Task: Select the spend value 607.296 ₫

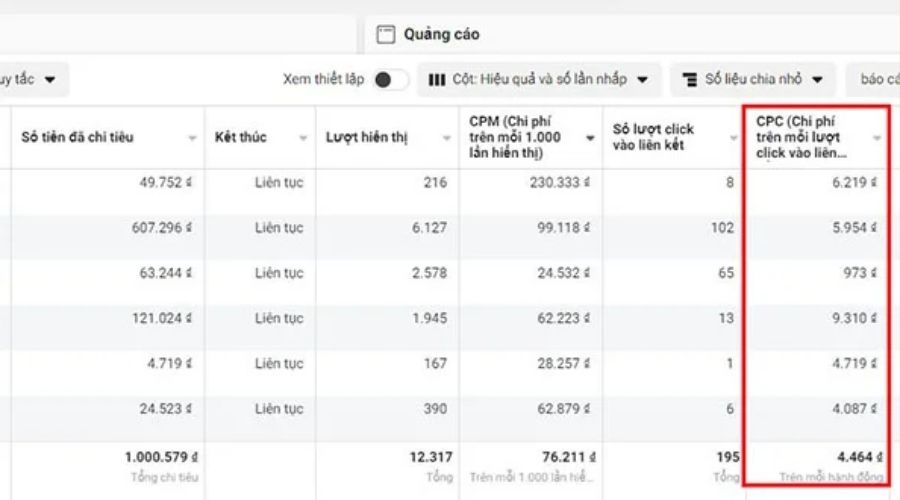Action: coord(162,228)
